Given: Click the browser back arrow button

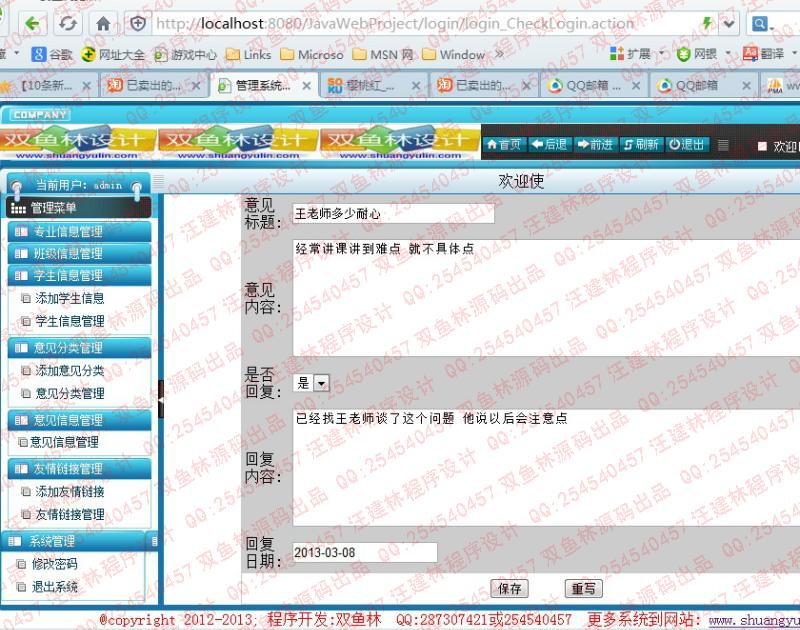Looking at the screenshot, I should [33, 23].
